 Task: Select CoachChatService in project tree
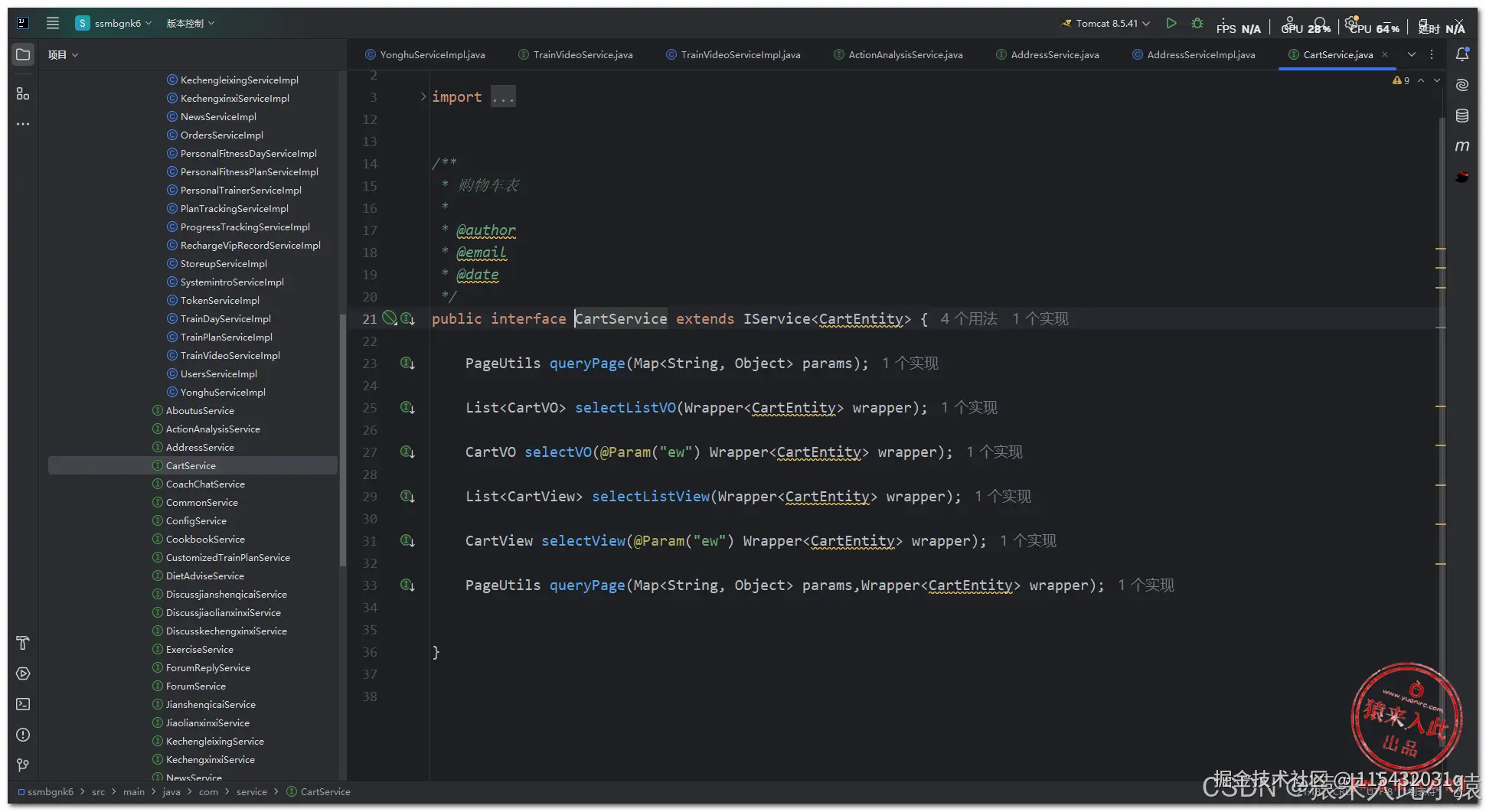point(205,484)
